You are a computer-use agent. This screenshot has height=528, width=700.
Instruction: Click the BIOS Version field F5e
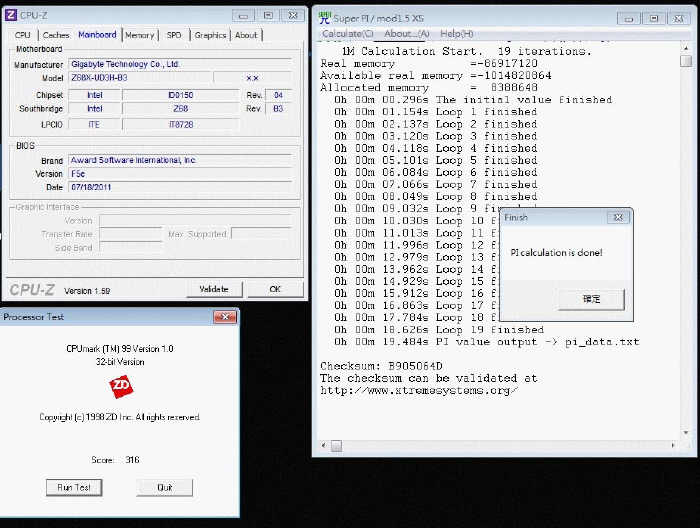(x=180, y=174)
